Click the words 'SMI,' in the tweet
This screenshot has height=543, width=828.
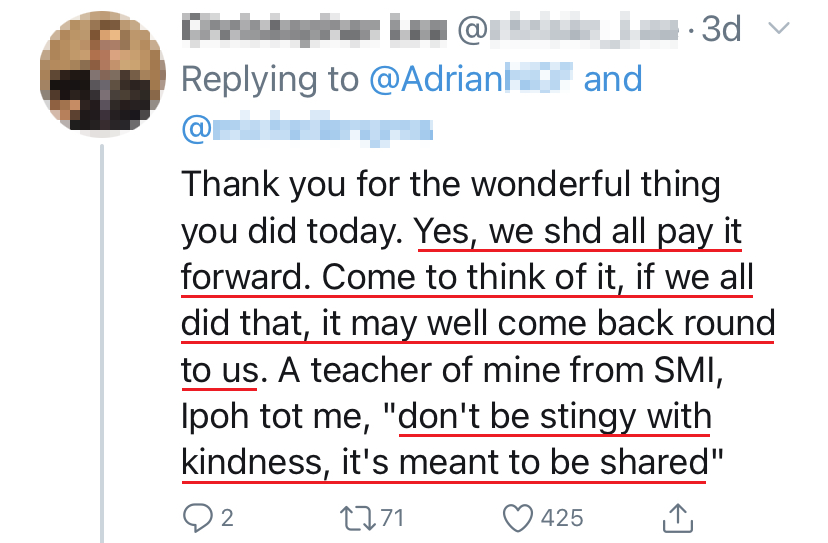pyautogui.click(x=713, y=370)
